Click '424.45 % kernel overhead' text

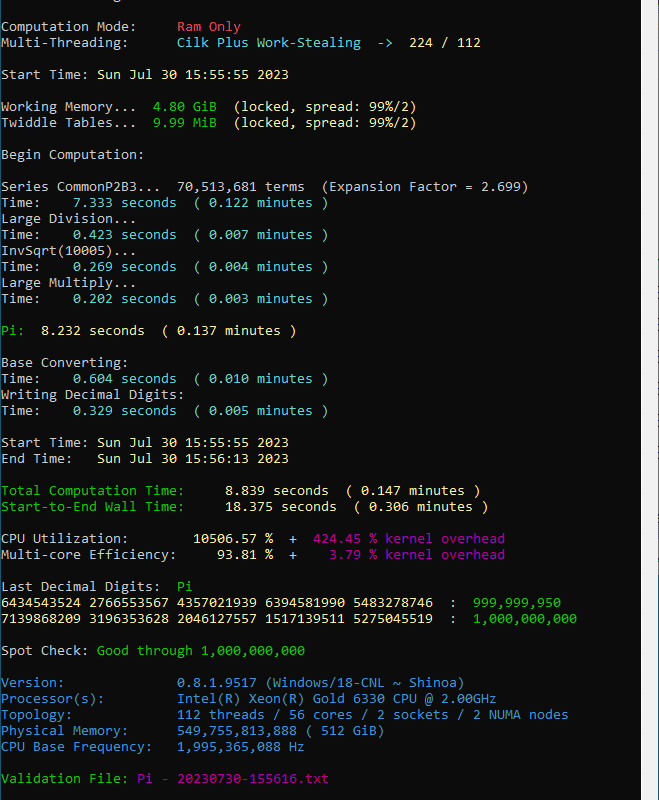409,539
